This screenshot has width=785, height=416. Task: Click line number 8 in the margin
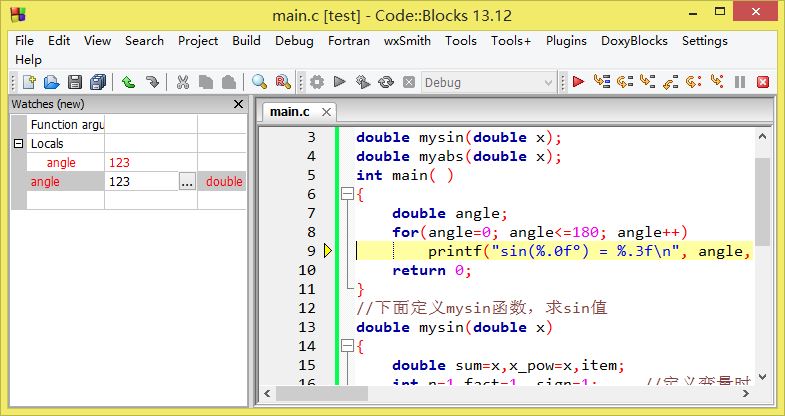click(x=311, y=232)
